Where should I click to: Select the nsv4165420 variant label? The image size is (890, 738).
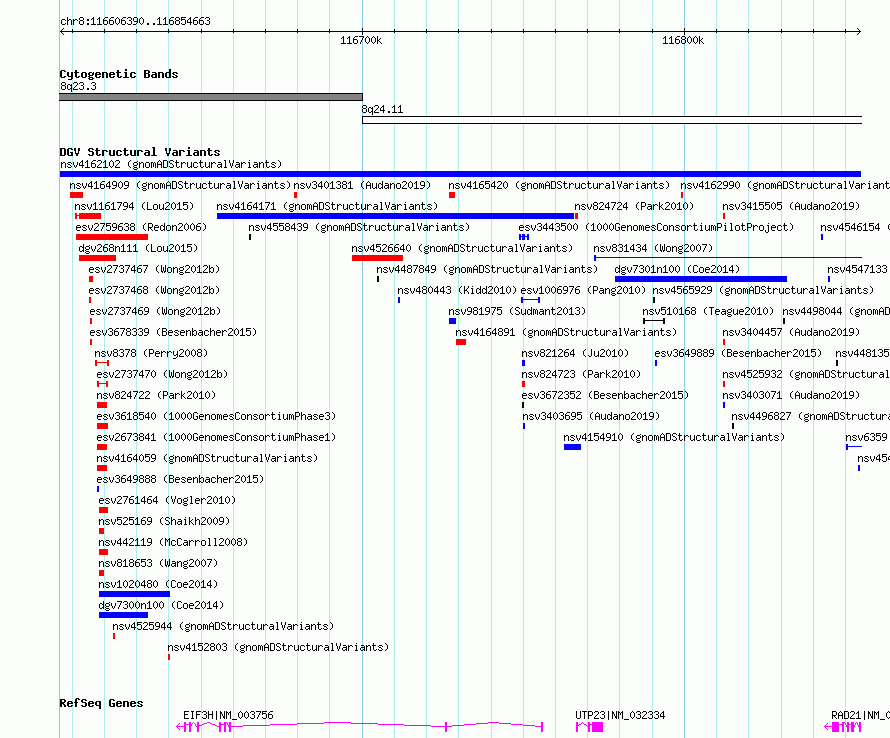[559, 185]
